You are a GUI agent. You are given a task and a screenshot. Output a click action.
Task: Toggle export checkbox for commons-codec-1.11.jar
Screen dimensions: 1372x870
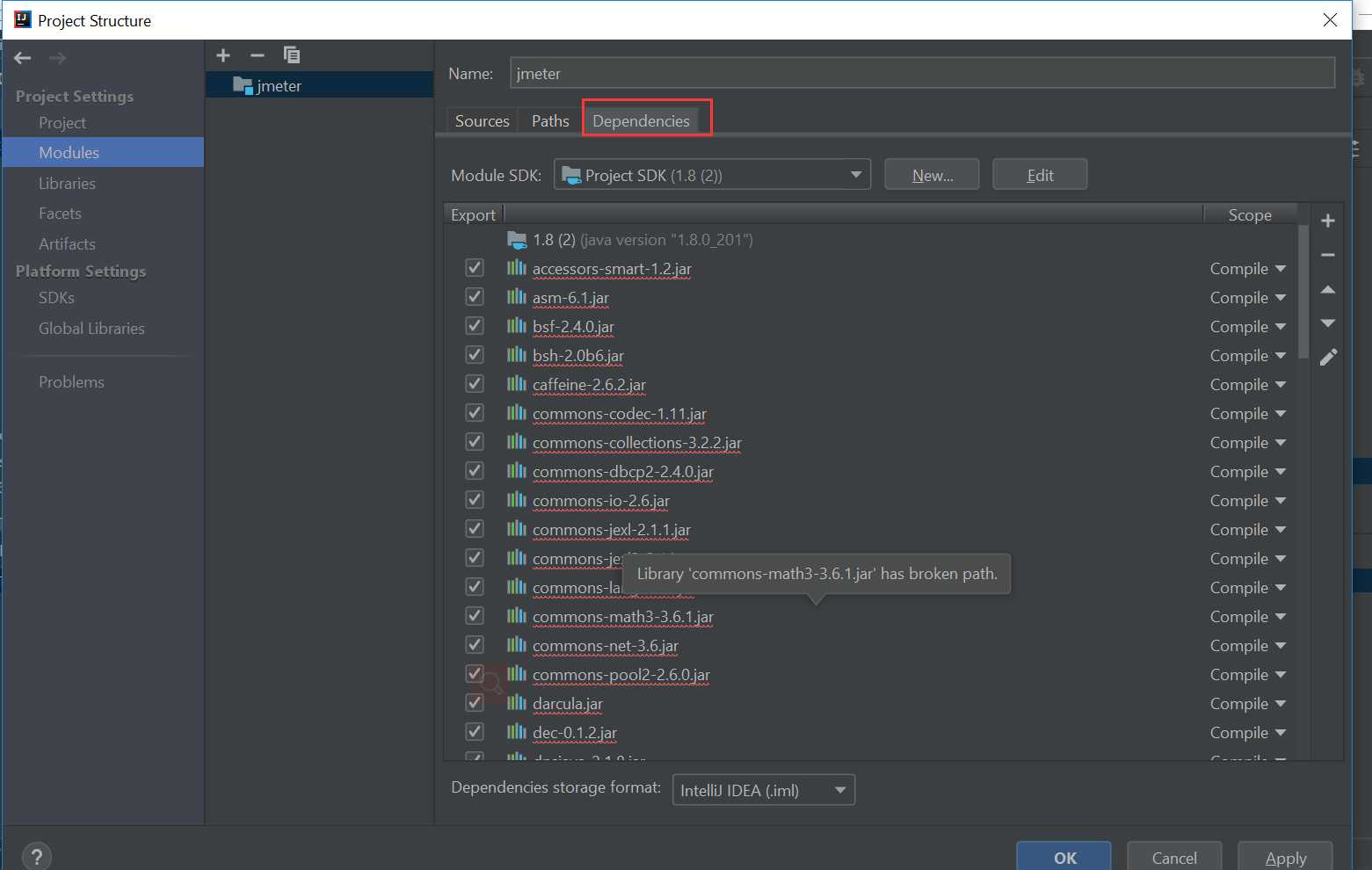(475, 413)
